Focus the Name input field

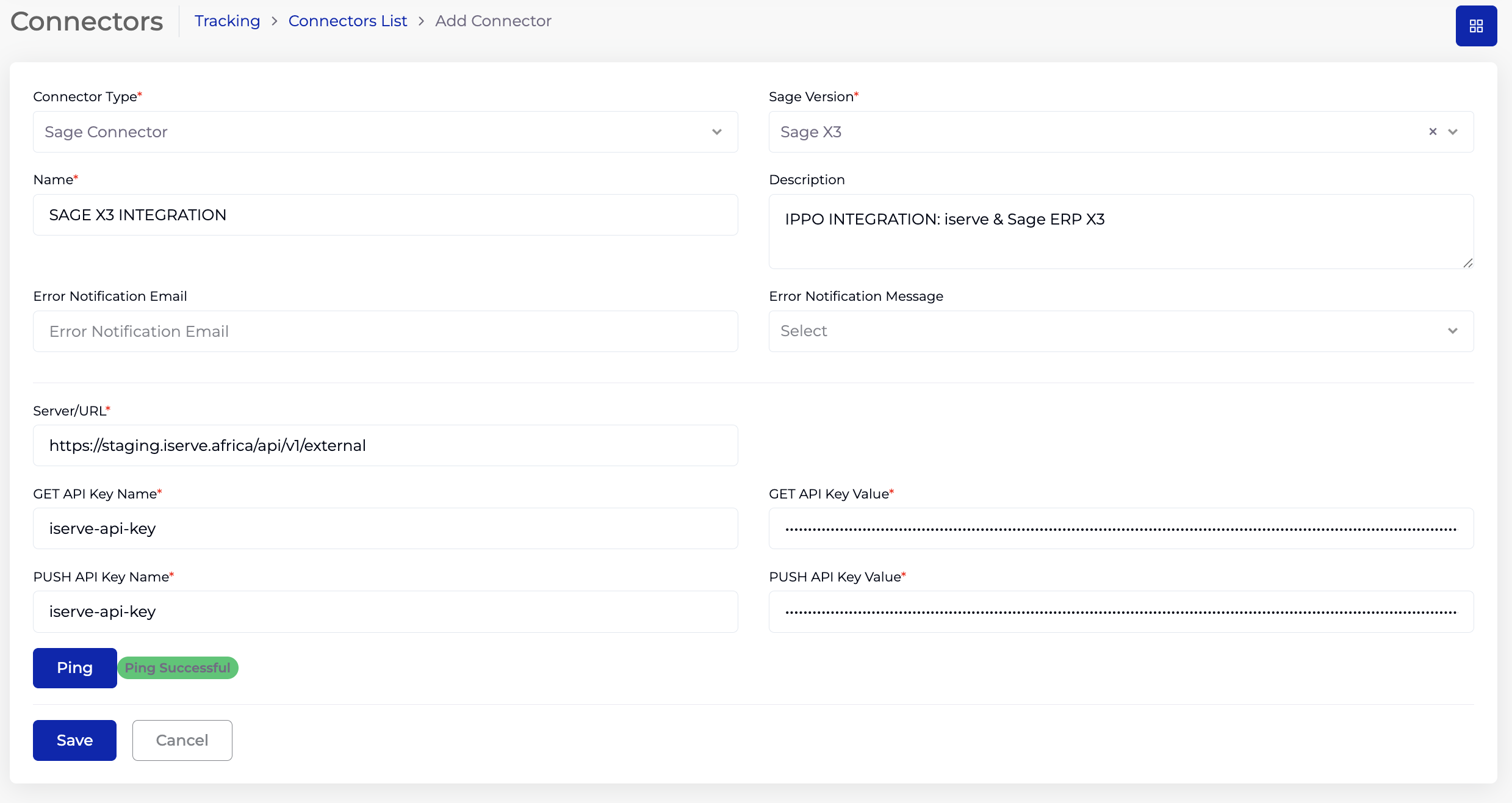click(x=386, y=215)
